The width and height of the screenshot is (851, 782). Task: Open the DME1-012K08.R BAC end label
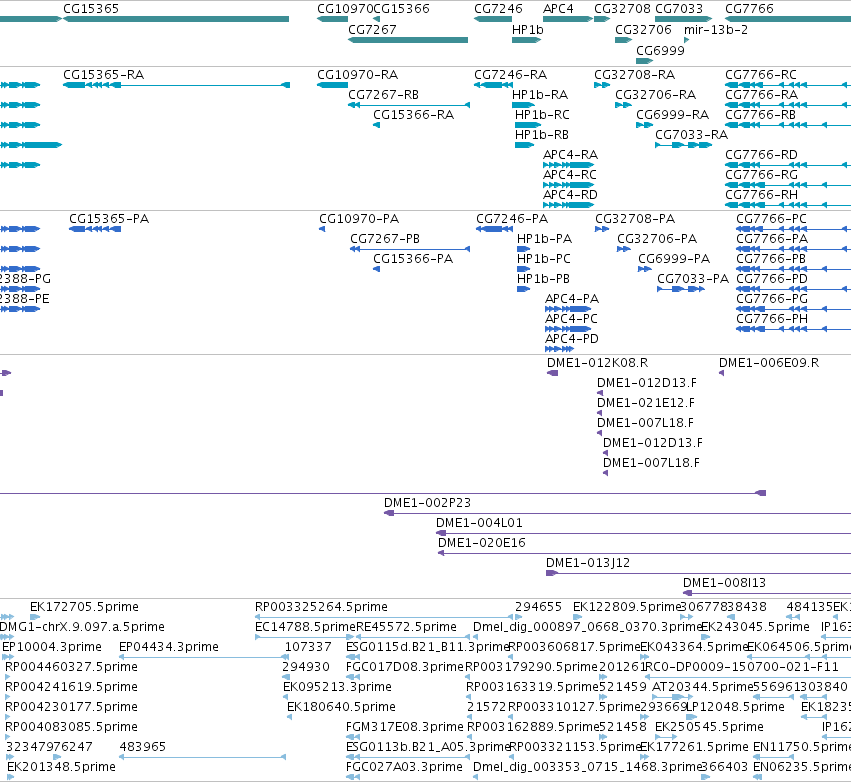pos(598,363)
